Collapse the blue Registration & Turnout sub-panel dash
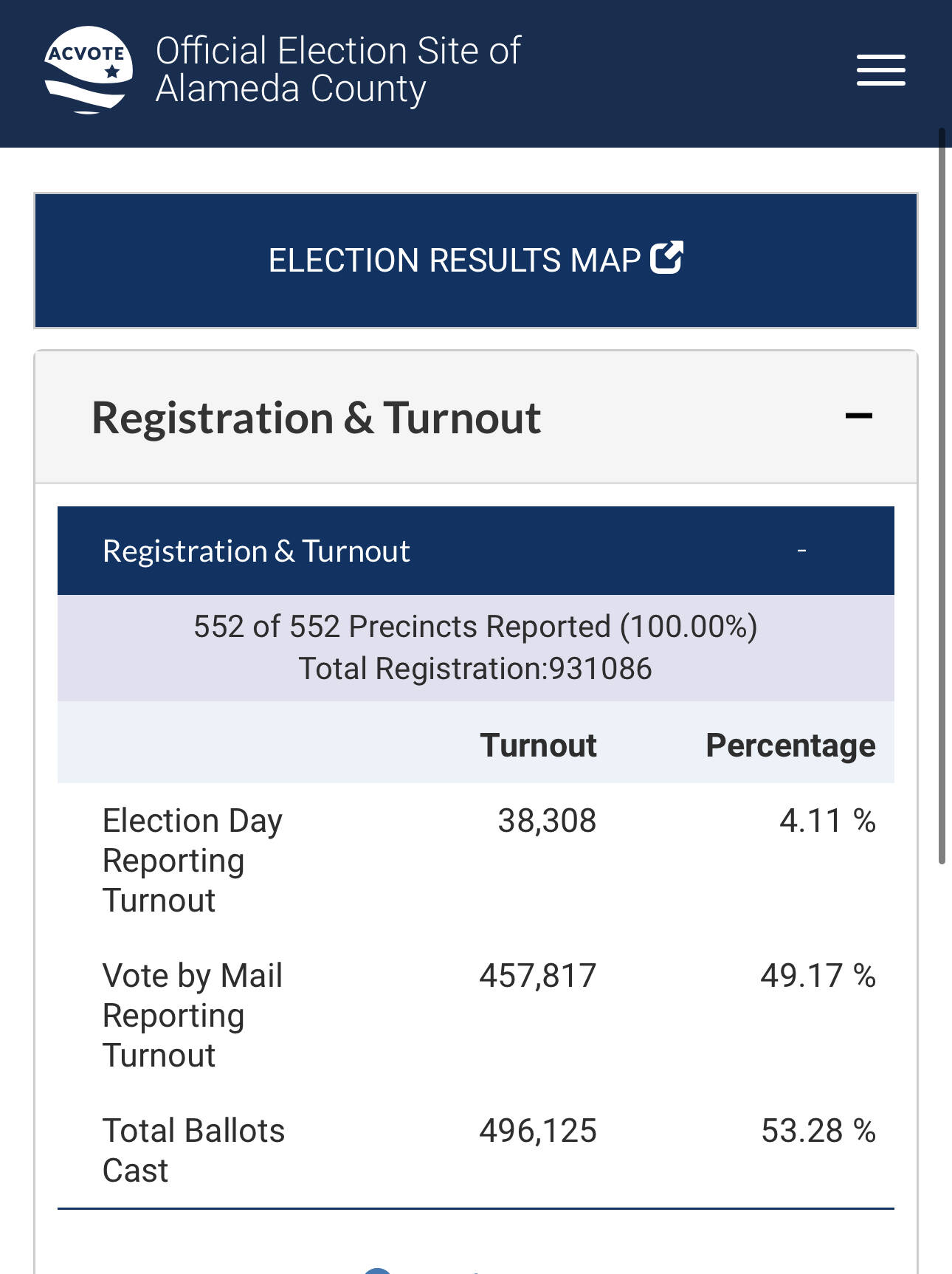Viewport: 952px width, 1274px height. pyautogui.click(x=801, y=551)
